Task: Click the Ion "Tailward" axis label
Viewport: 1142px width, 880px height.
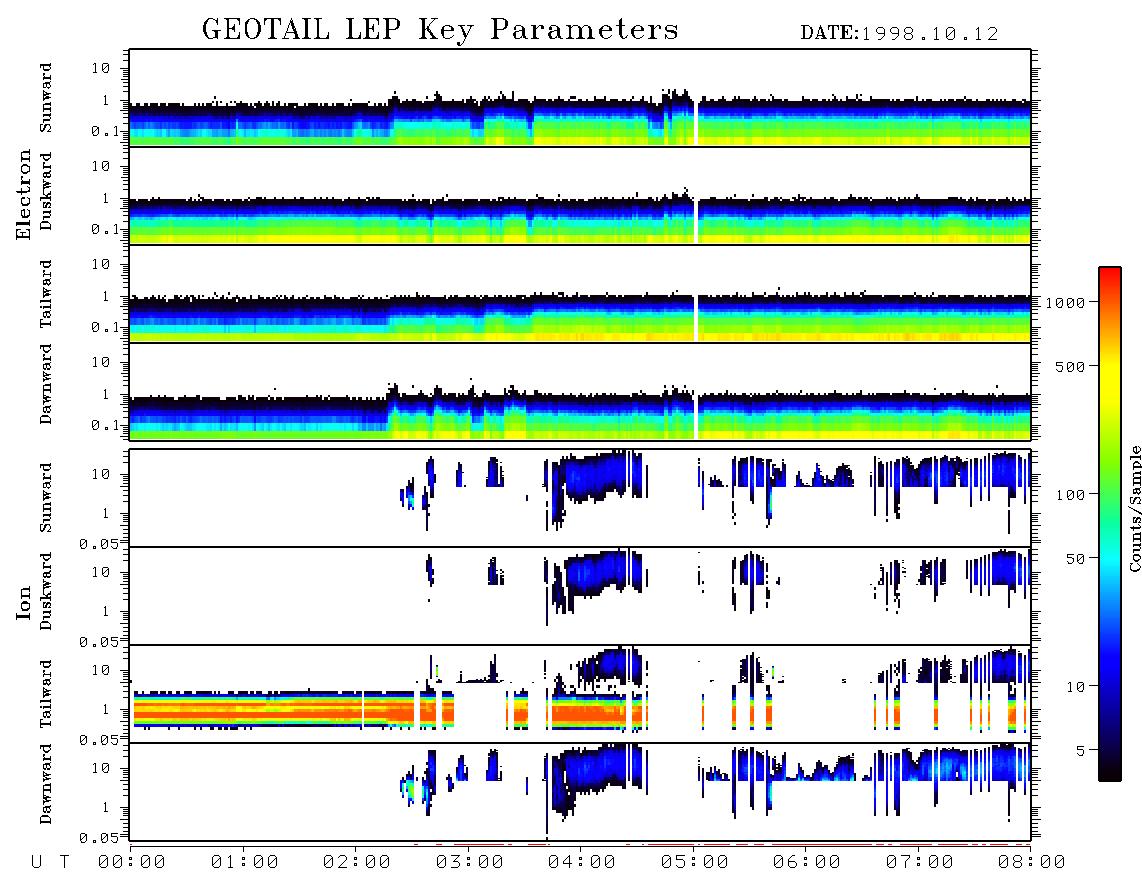Action: point(46,694)
